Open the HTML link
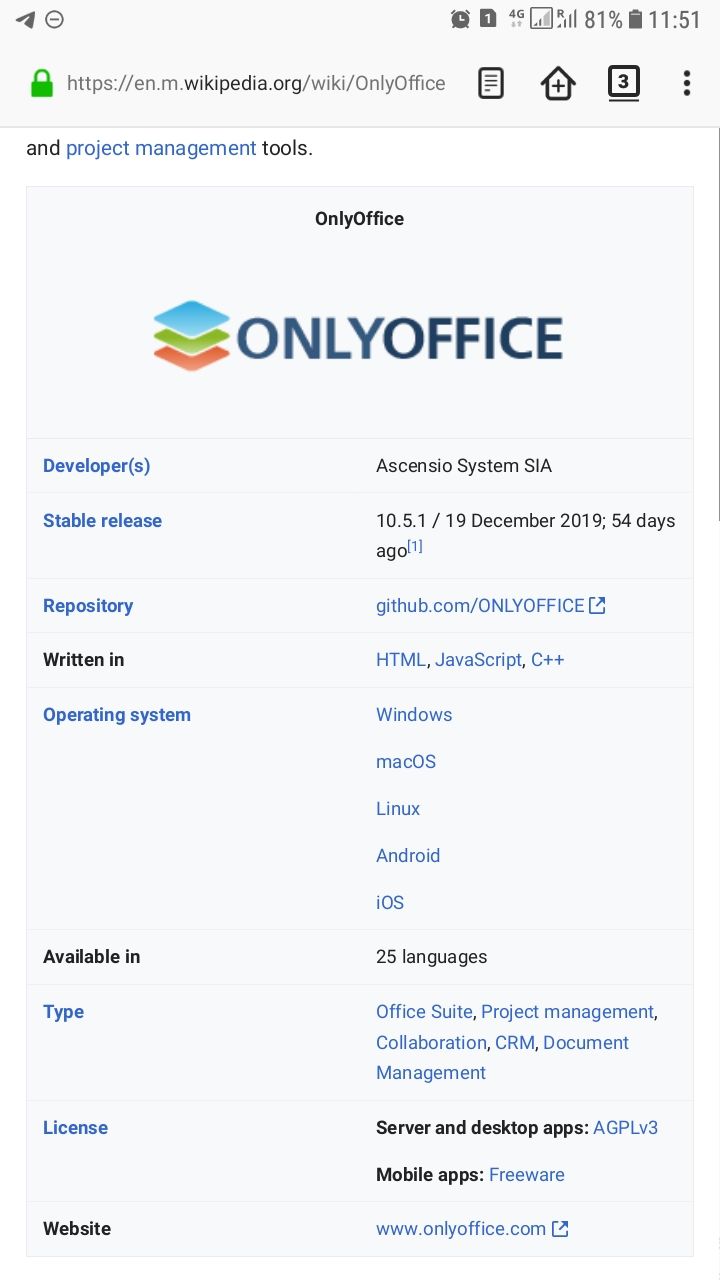 (x=401, y=659)
